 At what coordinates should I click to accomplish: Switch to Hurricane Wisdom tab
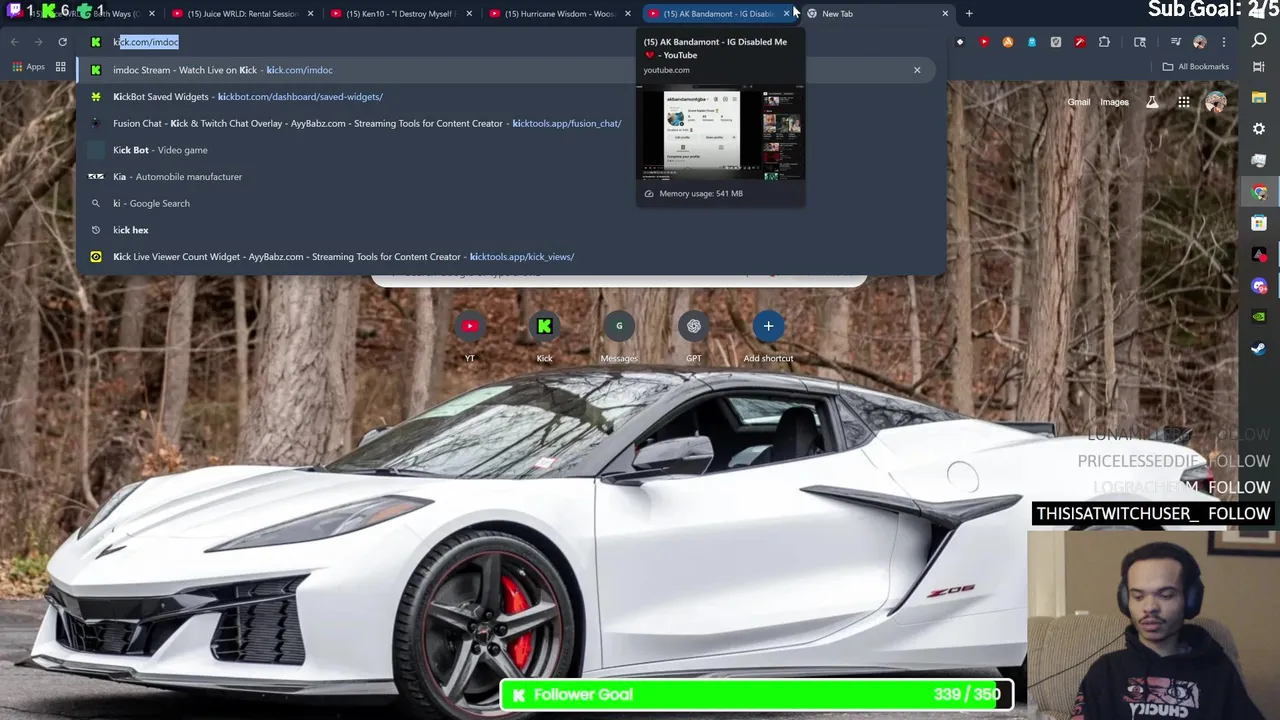tap(558, 14)
